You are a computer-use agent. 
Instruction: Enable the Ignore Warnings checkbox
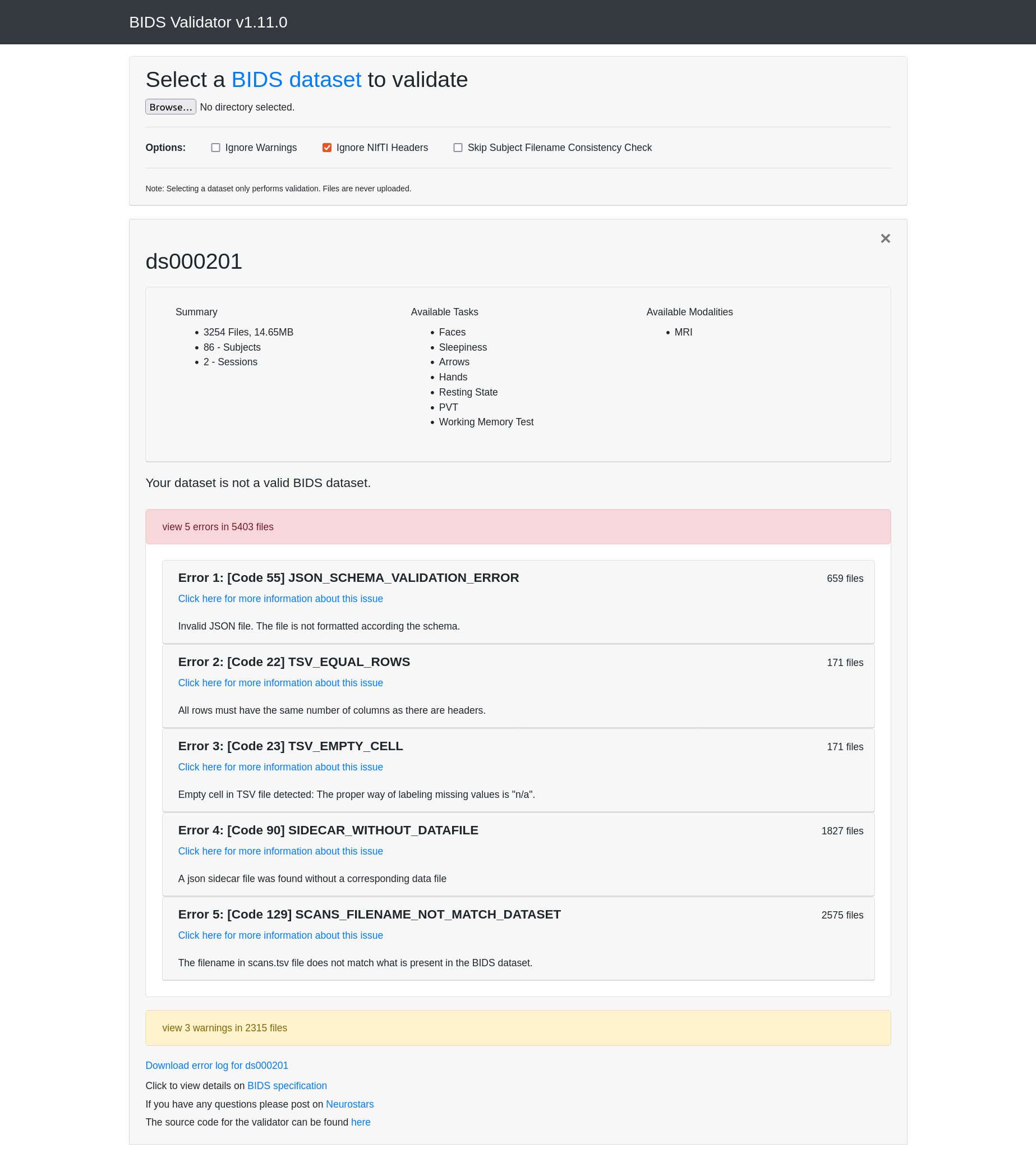pos(216,148)
